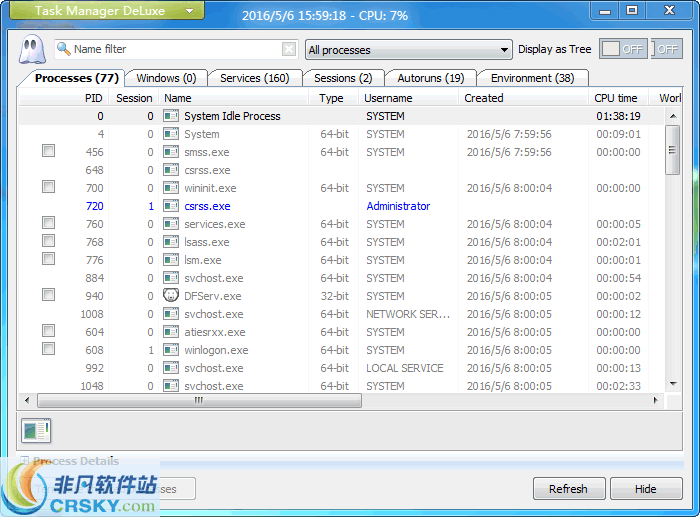Image resolution: width=700 pixels, height=517 pixels.
Task: Tick the checkbox for smss.exe
Action: tap(48, 150)
